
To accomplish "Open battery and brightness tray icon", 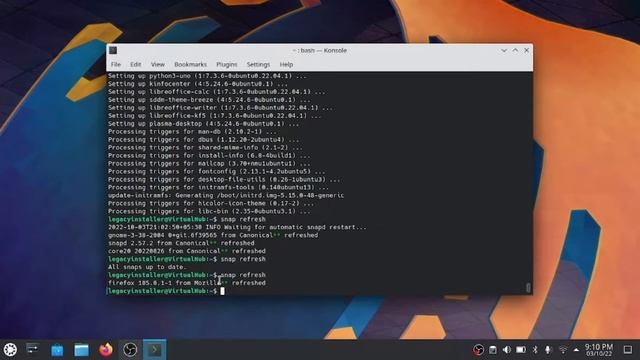I will pyautogui.click(x=521, y=350).
